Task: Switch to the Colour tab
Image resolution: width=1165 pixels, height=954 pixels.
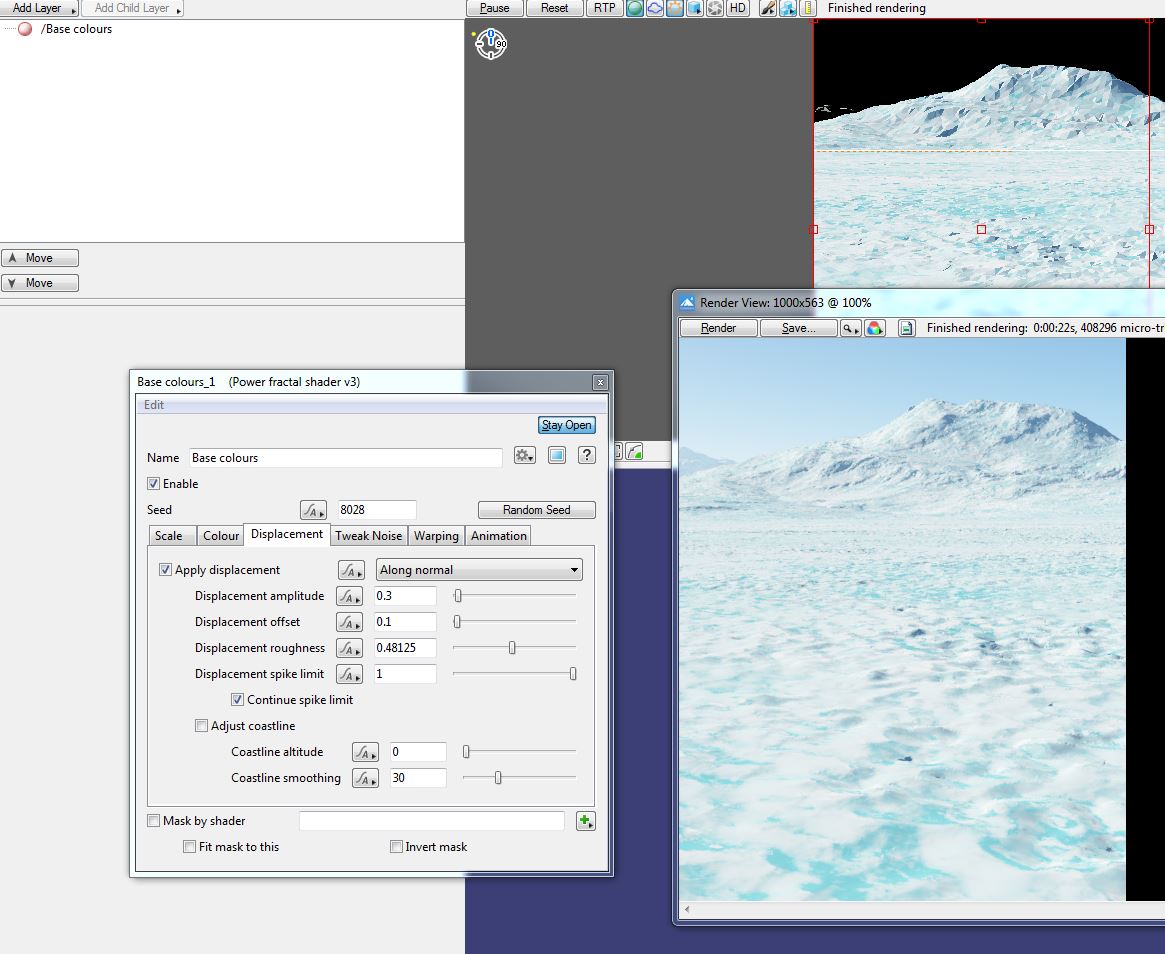Action: (x=221, y=536)
